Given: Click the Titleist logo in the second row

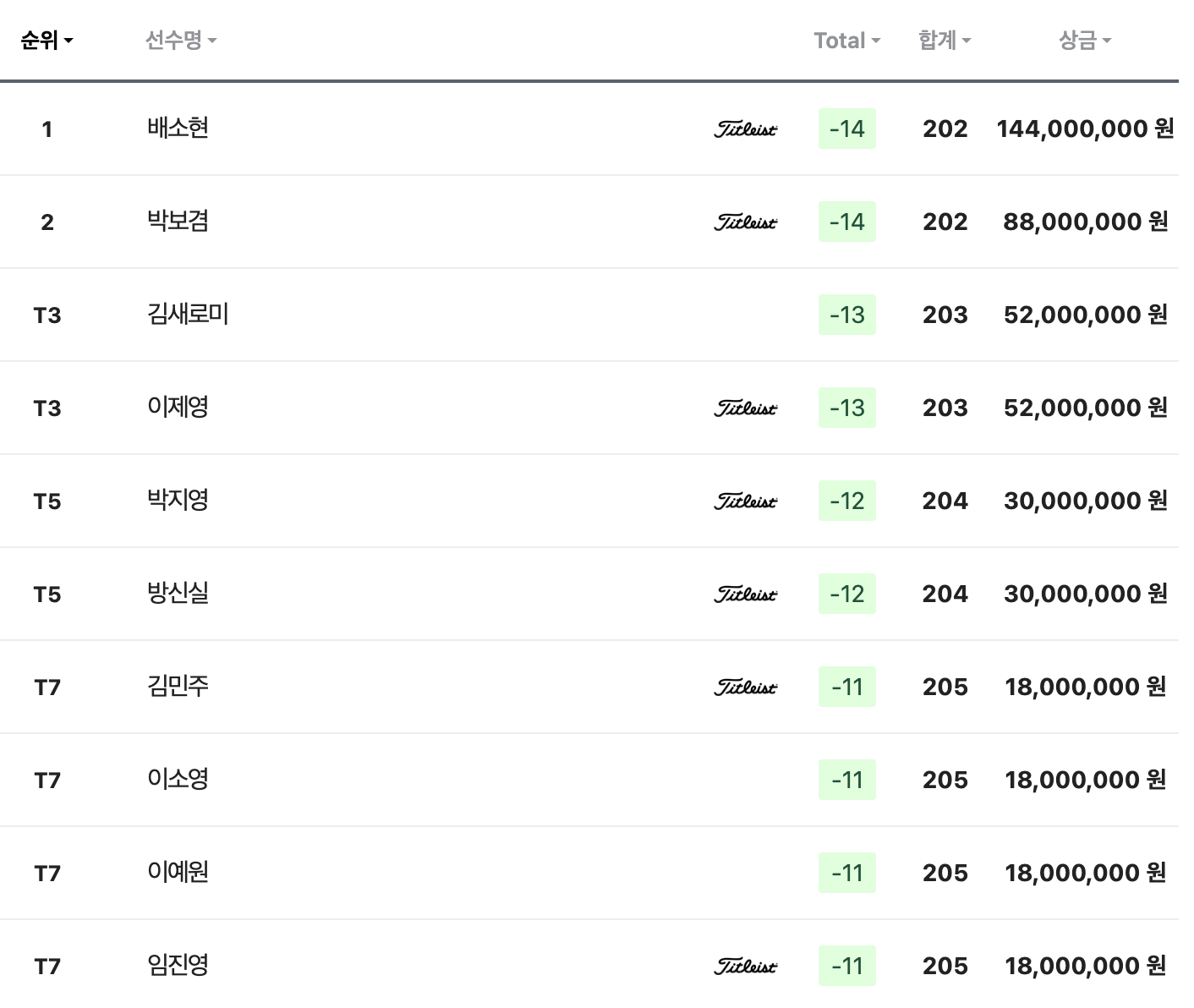Looking at the screenshot, I should (x=744, y=222).
